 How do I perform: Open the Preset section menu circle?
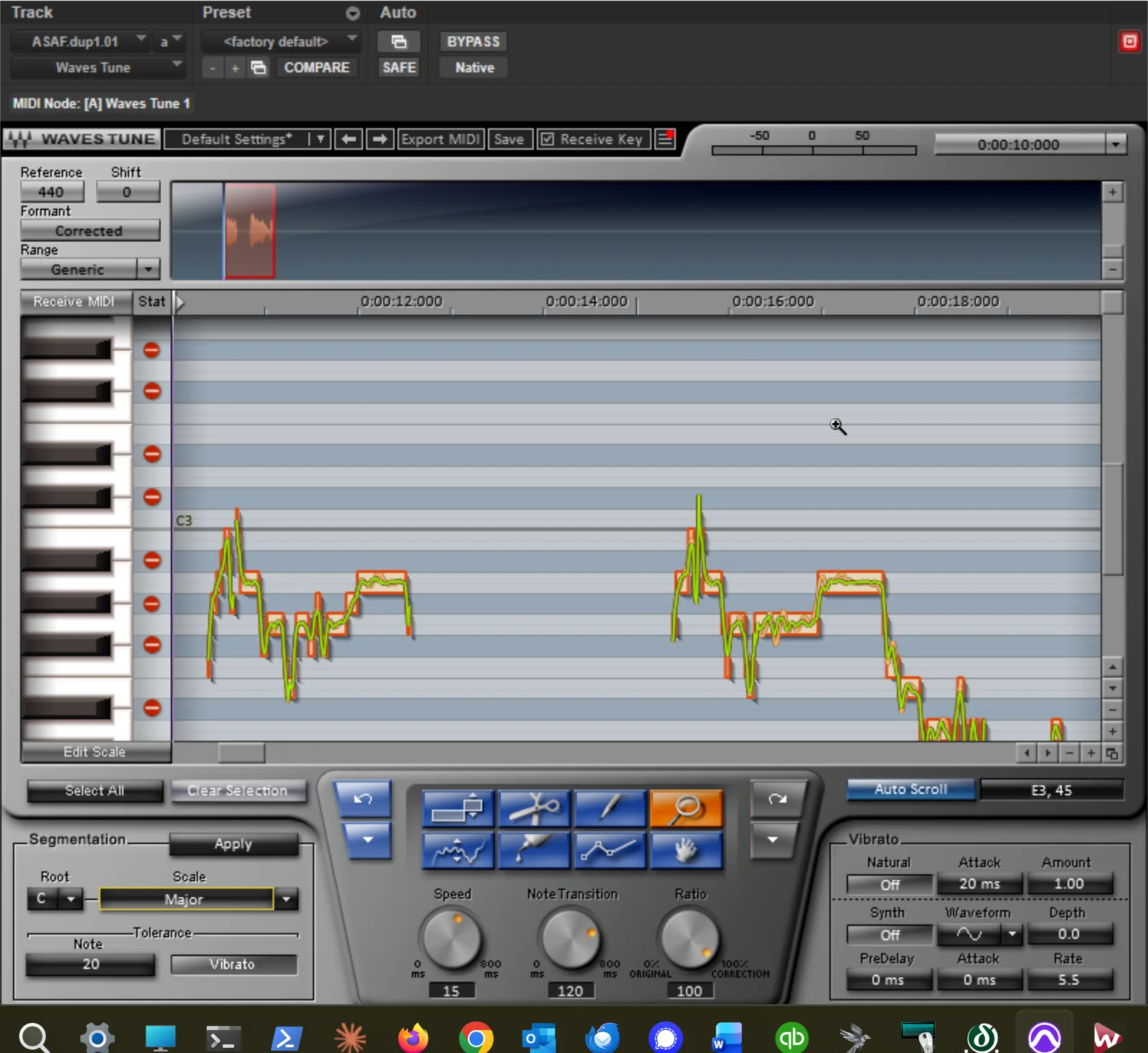[352, 13]
